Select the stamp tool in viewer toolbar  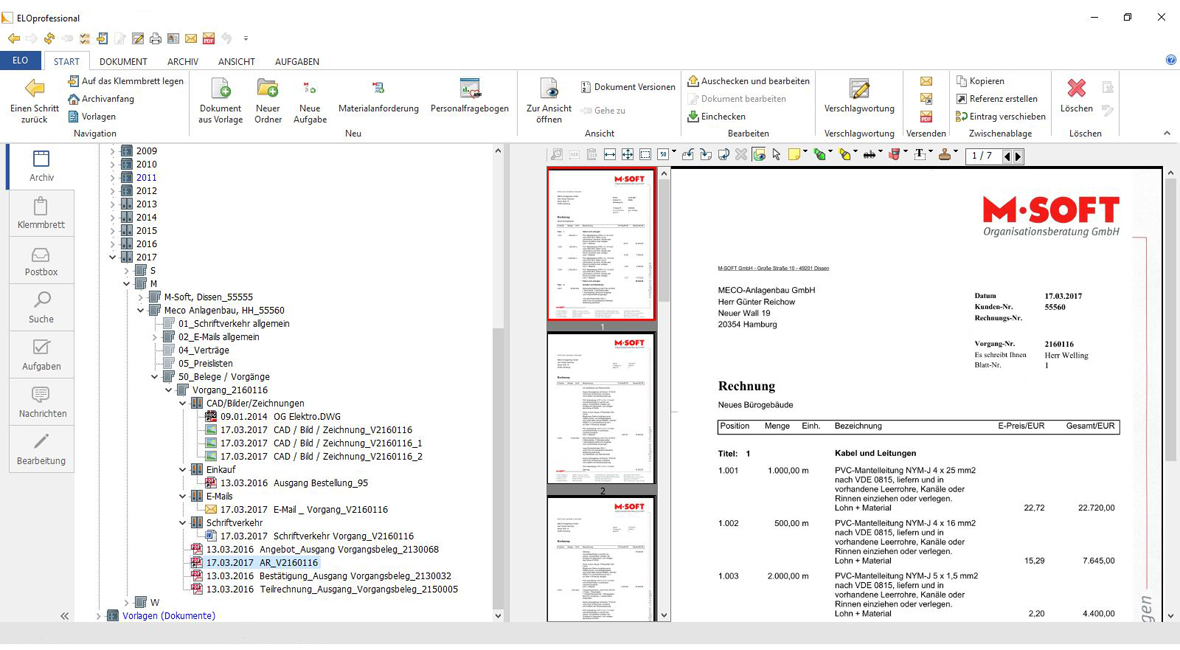click(x=943, y=155)
